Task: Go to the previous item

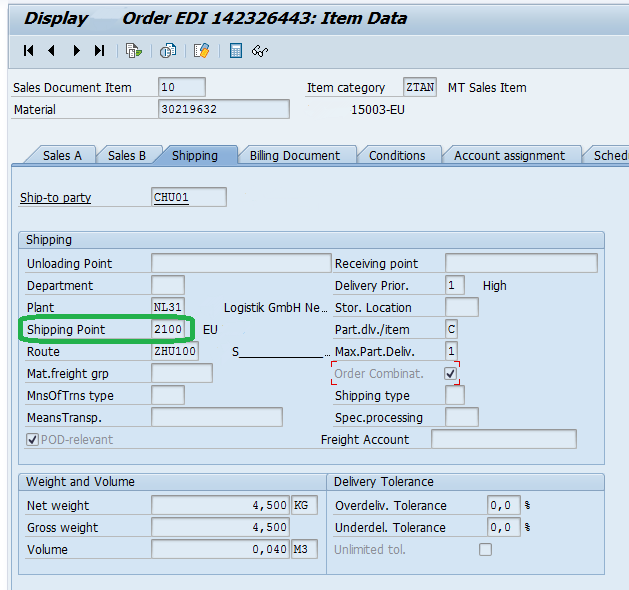Action: coord(51,51)
